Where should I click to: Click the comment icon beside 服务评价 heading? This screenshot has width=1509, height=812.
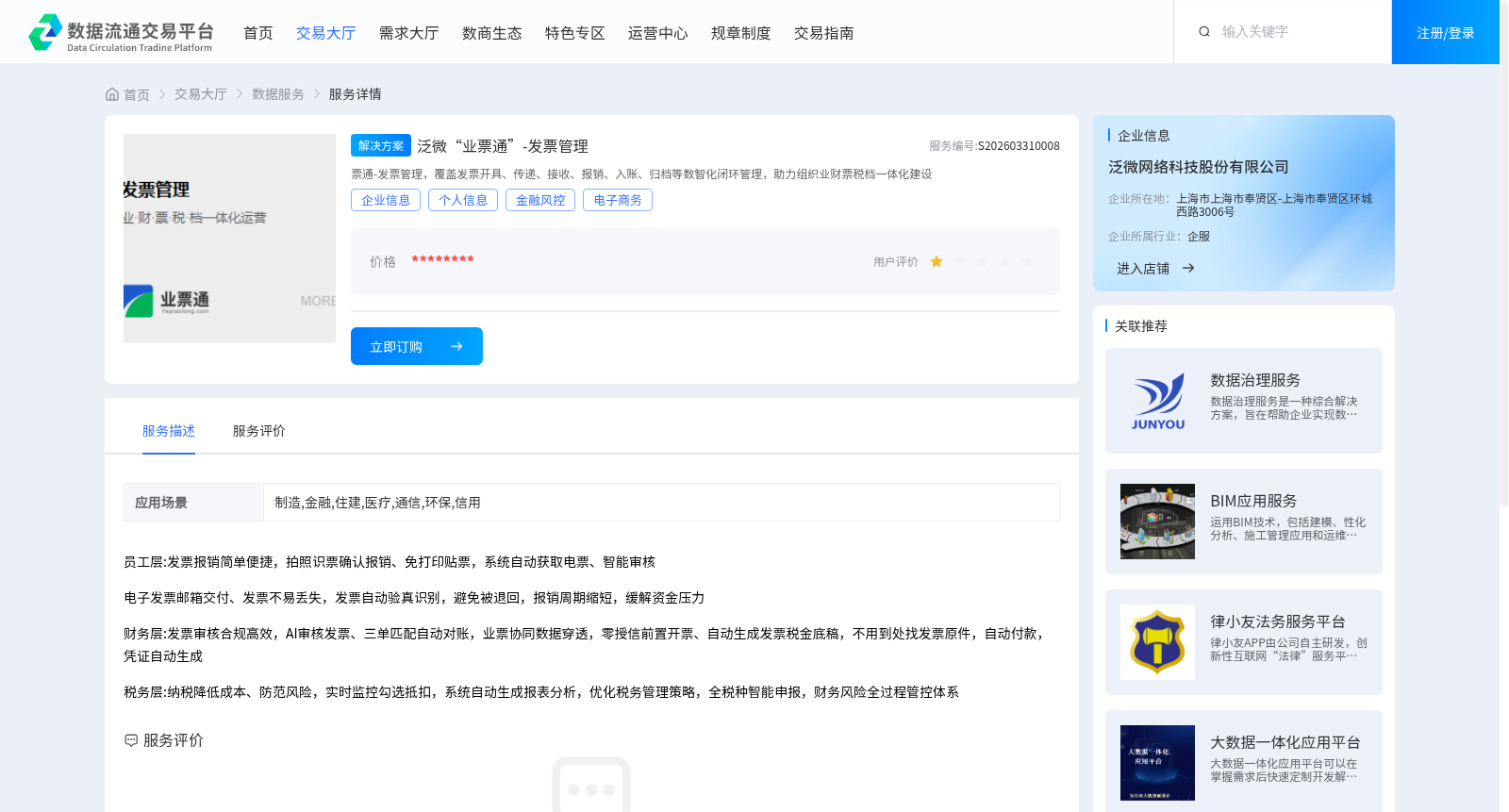[131, 740]
